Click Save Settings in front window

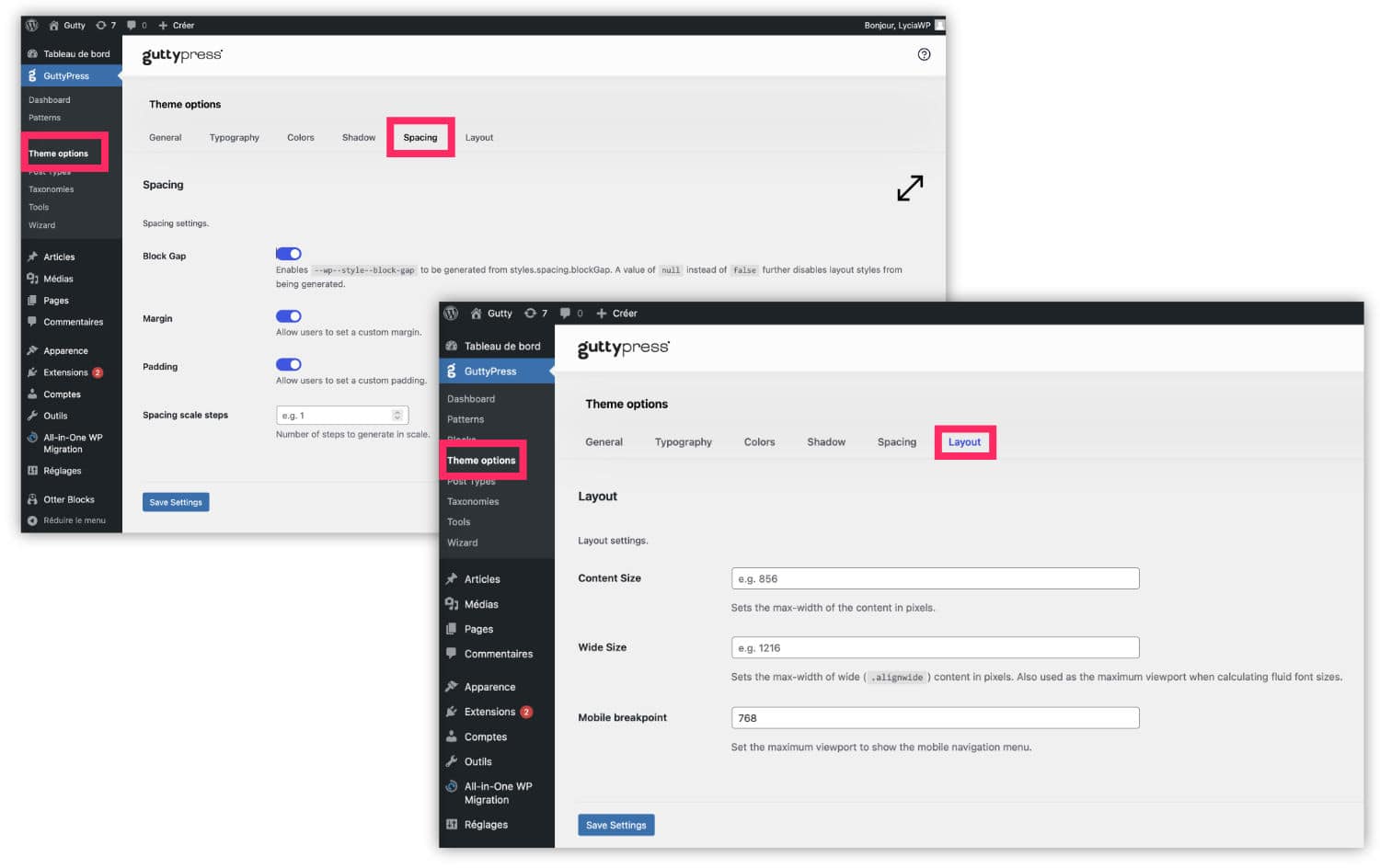coord(616,825)
